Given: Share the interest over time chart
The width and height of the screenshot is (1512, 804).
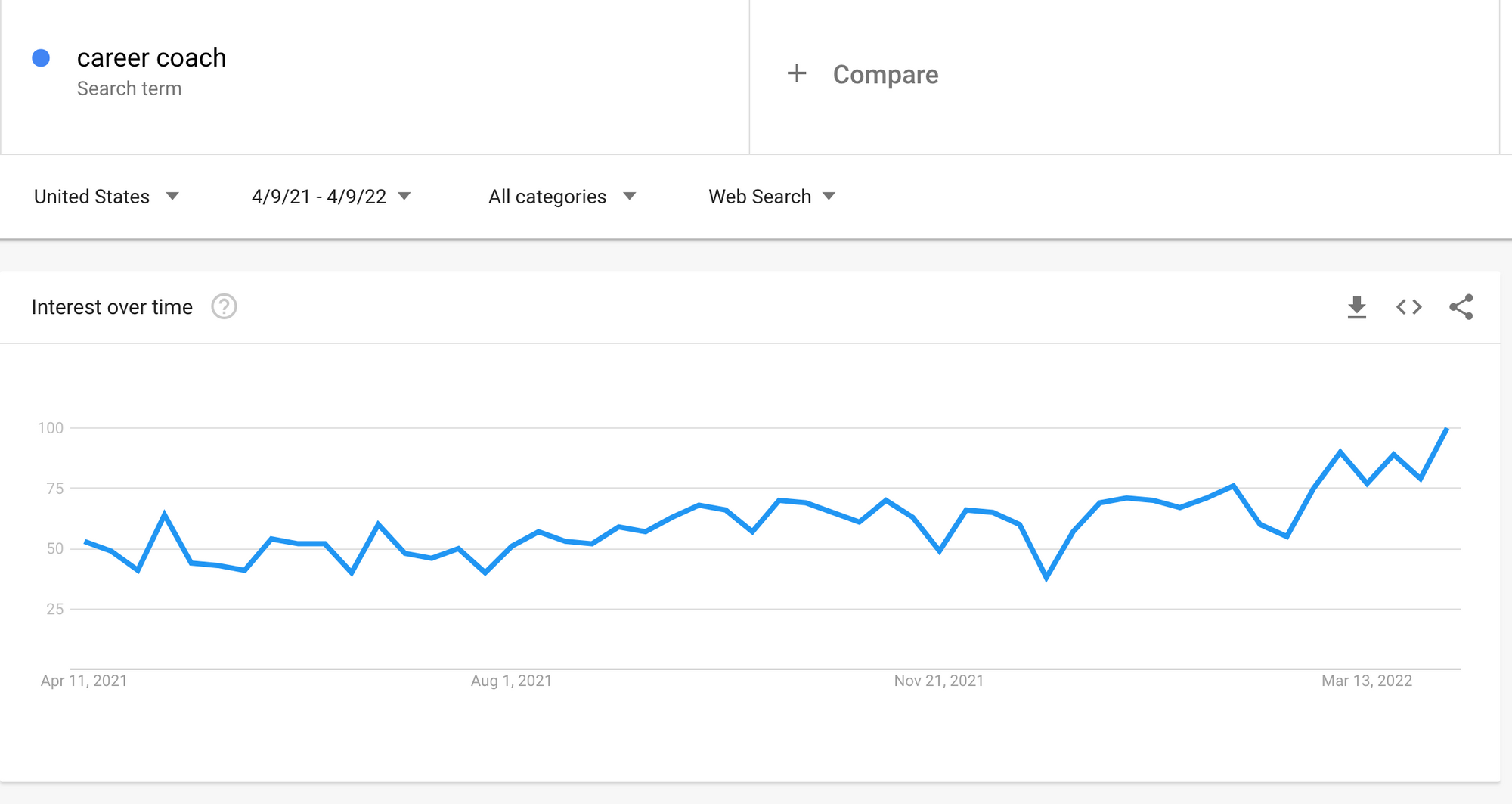Looking at the screenshot, I should pos(1461,307).
